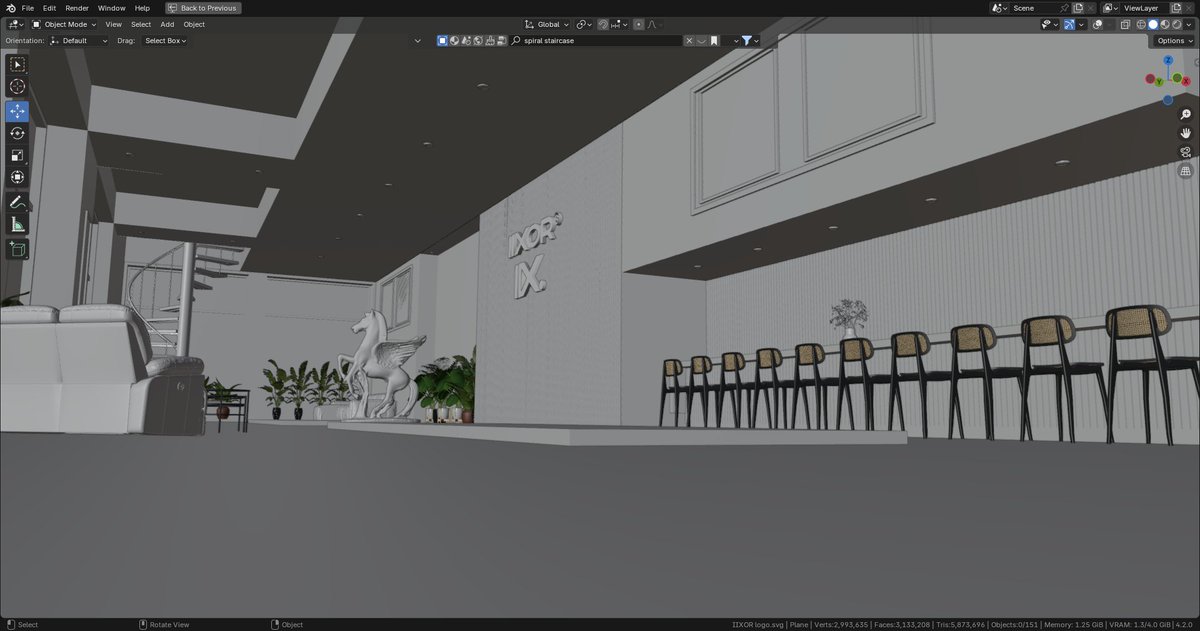Open the viewport Options menu
The width and height of the screenshot is (1200, 631).
pos(1171,41)
